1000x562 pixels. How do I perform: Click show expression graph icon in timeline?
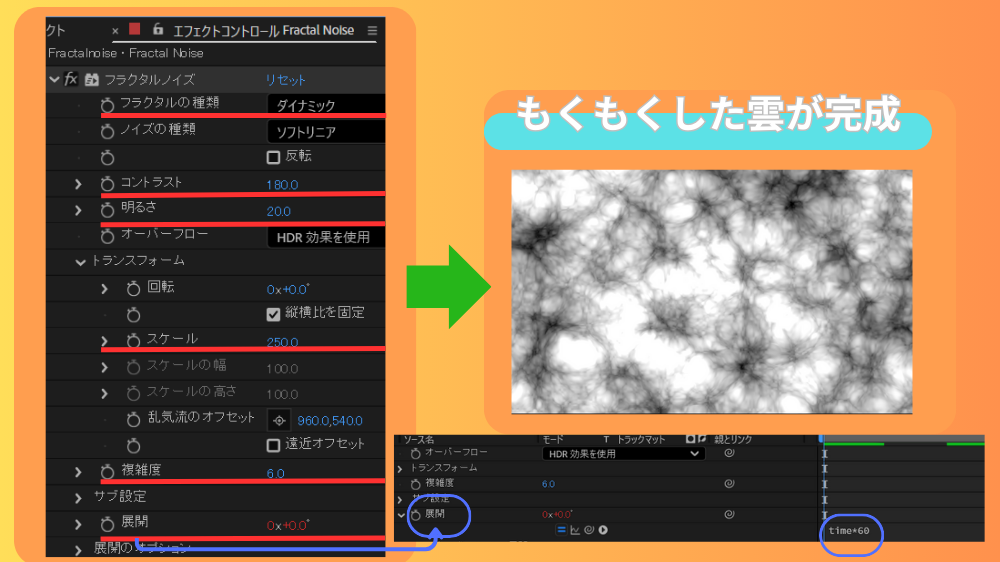(x=575, y=530)
